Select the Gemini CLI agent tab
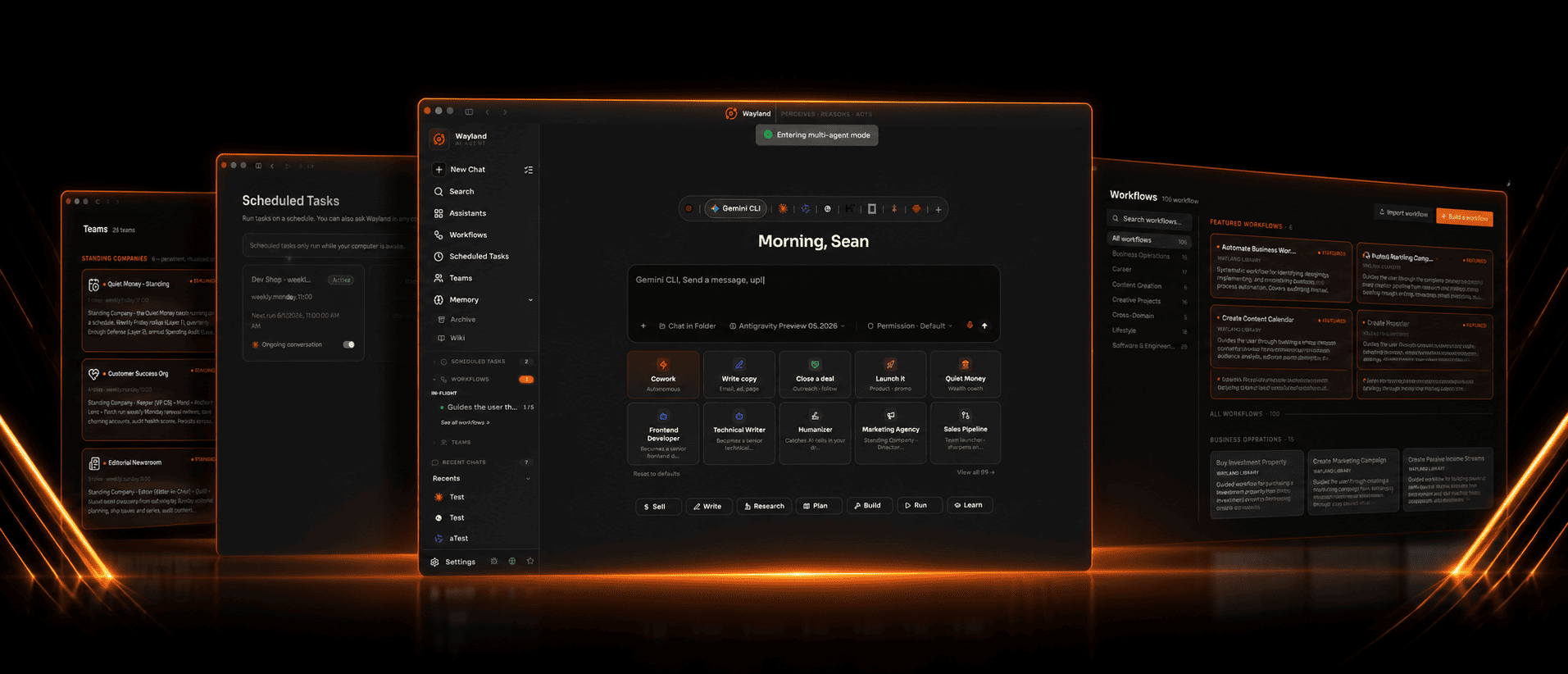 click(x=736, y=208)
